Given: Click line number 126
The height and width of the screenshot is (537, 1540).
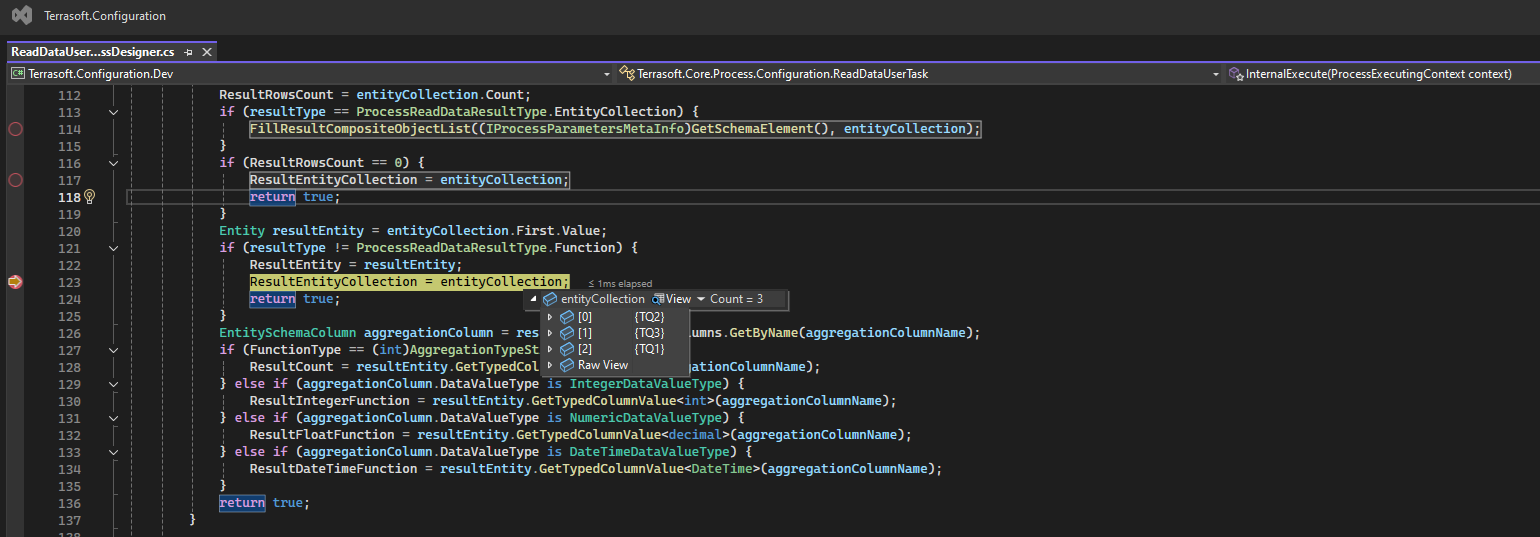Looking at the screenshot, I should click(x=69, y=333).
